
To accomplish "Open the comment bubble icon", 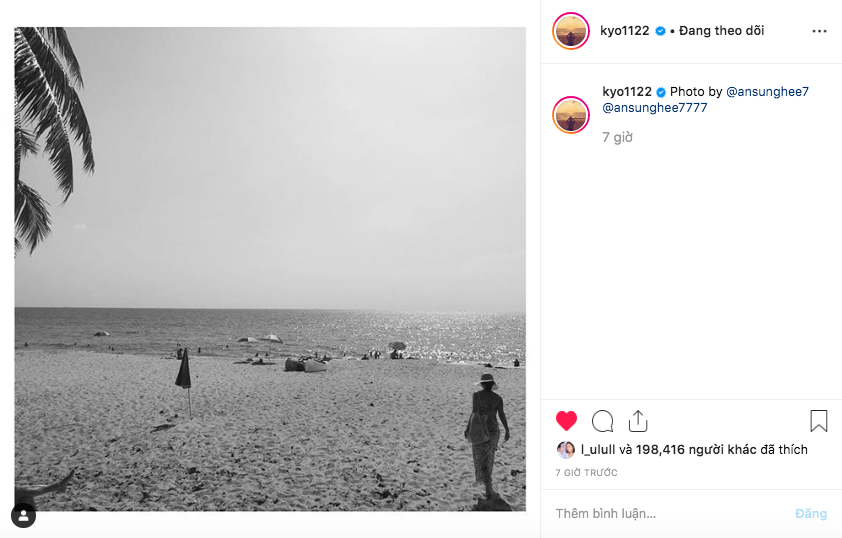I will point(602,421).
